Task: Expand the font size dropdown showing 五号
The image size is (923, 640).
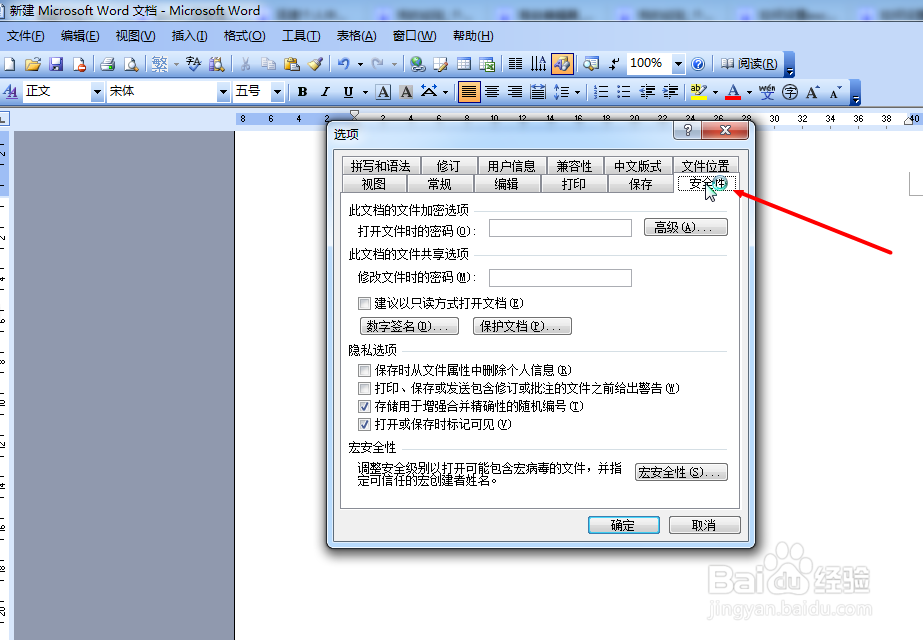Action: (277, 92)
